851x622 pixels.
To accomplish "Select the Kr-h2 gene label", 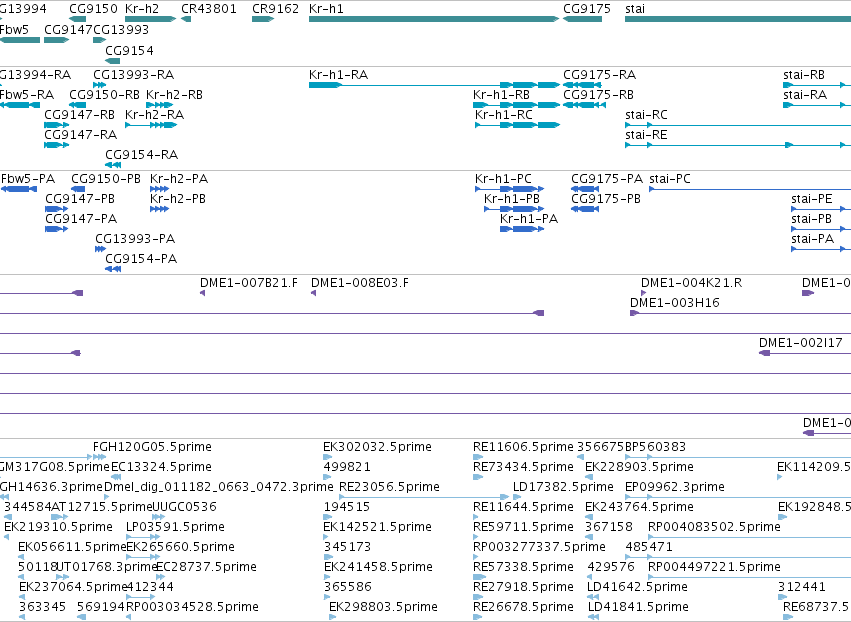I will click(x=142, y=9).
